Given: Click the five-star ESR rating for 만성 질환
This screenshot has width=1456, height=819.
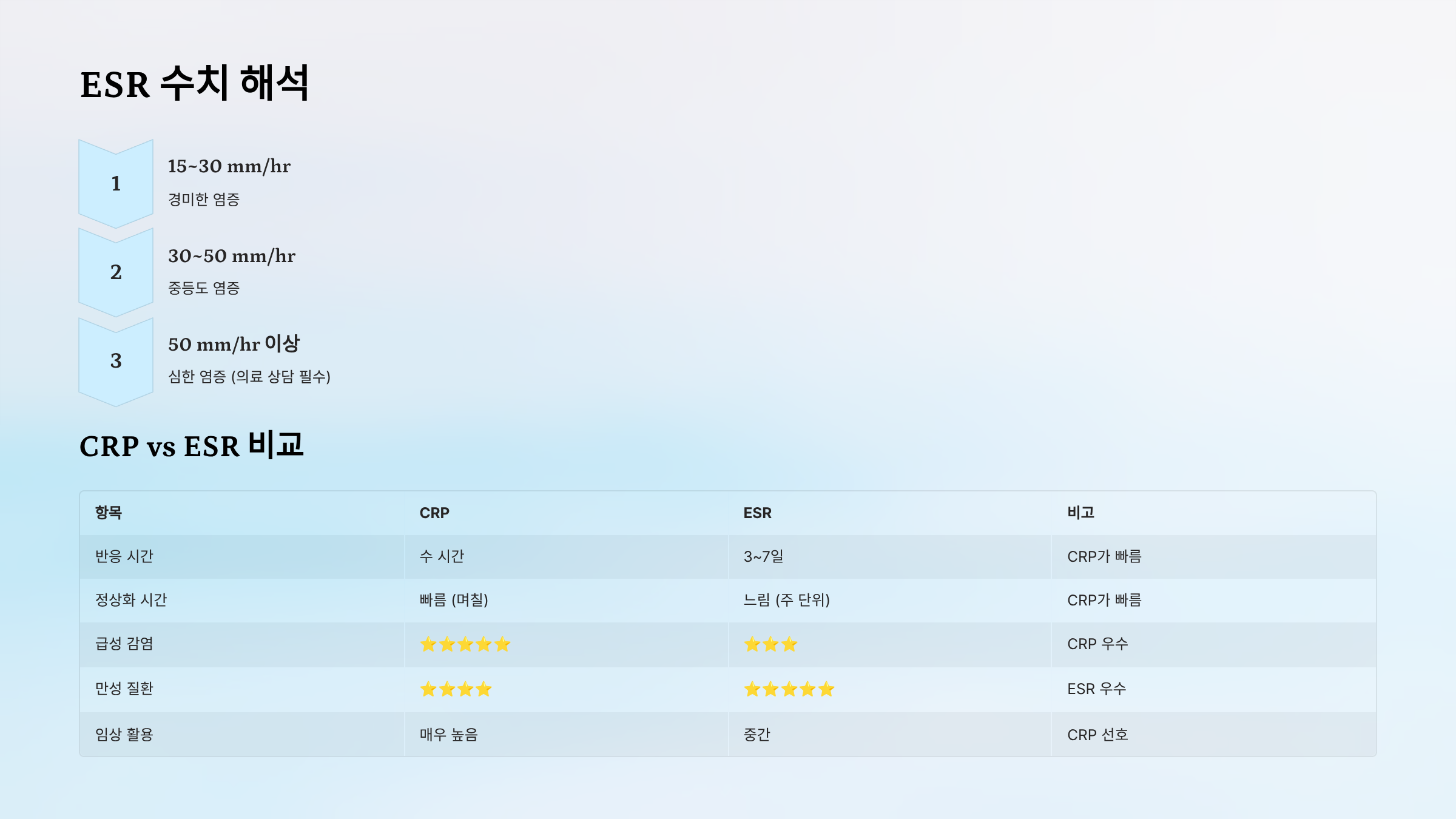Looking at the screenshot, I should pos(789,689).
